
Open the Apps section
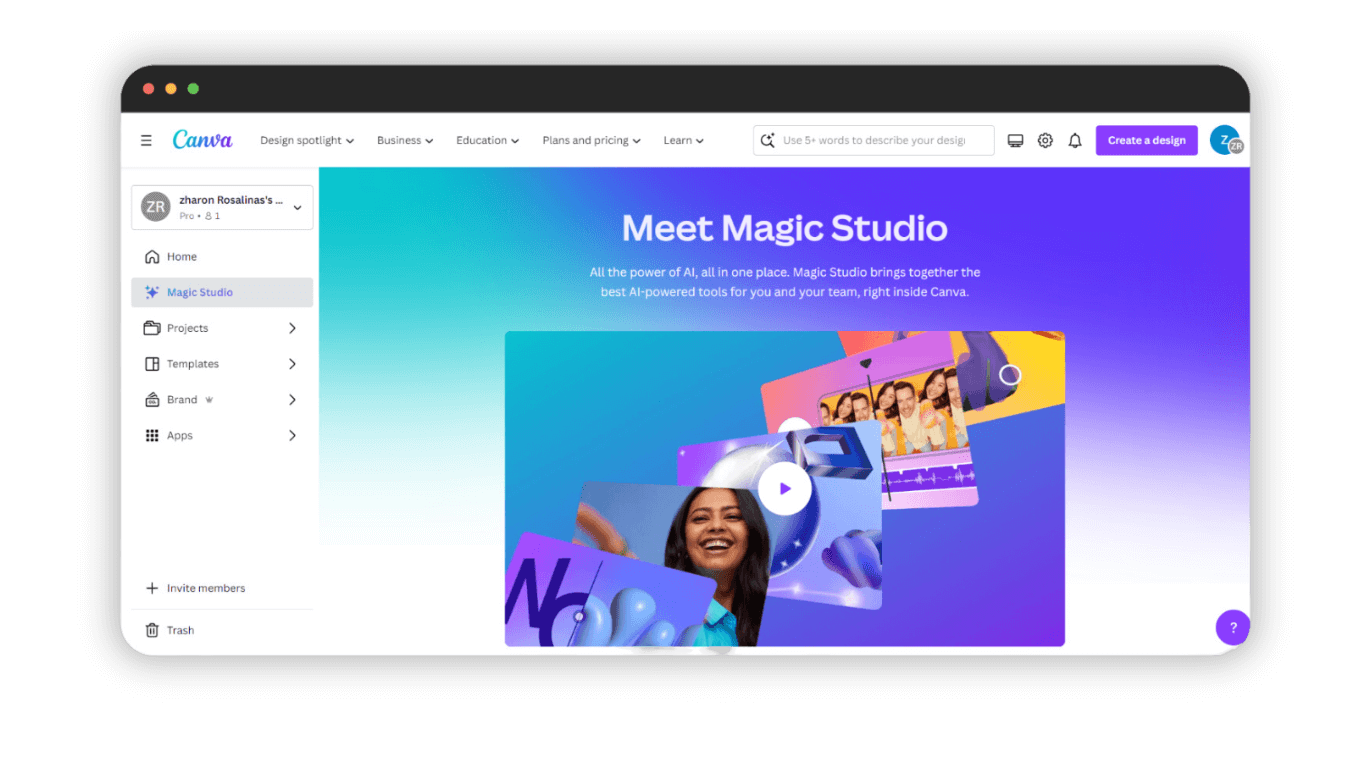point(180,435)
